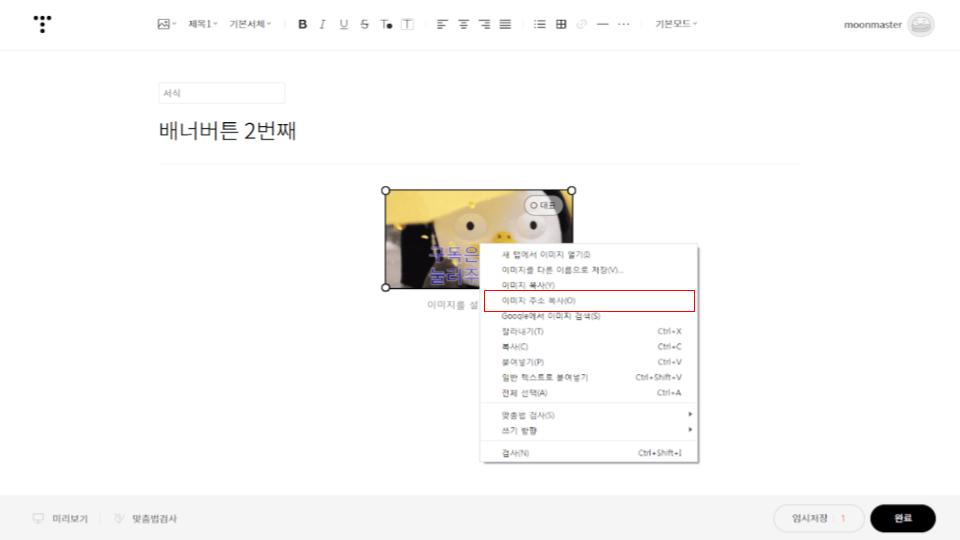Toggle italic formatting
Image resolution: width=960 pixels, height=540 pixels.
pyautogui.click(x=323, y=24)
